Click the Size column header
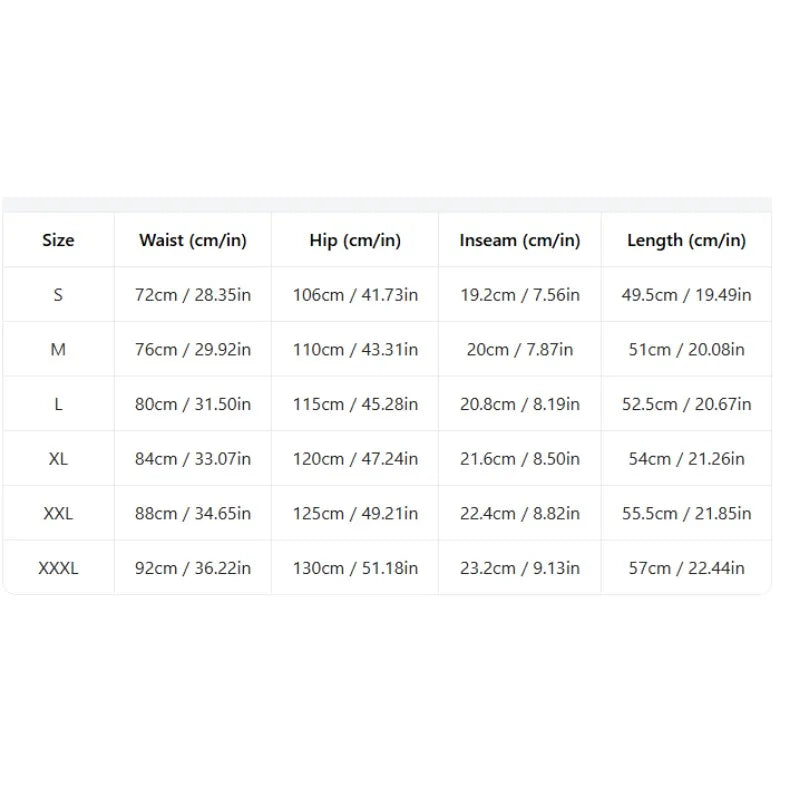Viewport: 800px width, 800px height. 58,240
